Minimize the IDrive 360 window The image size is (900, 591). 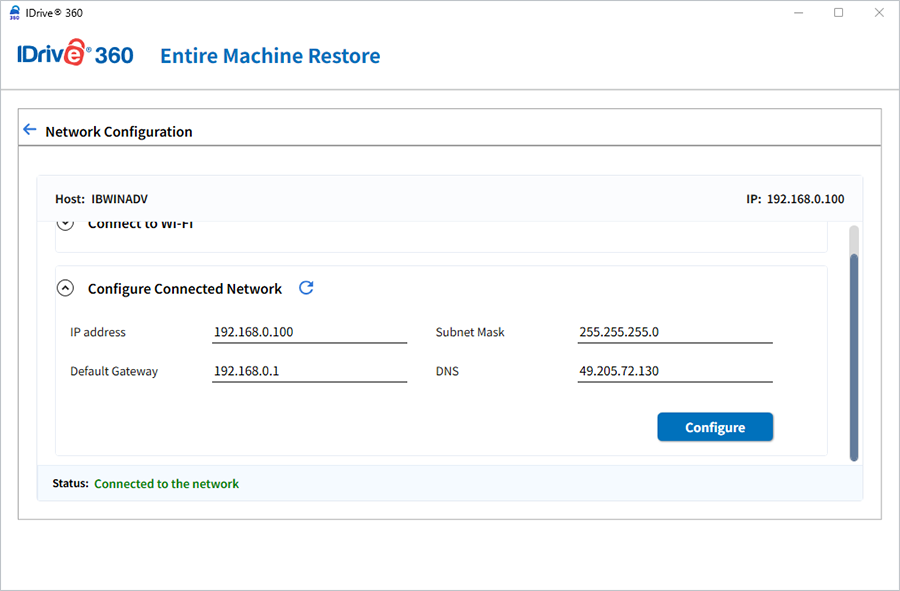point(798,13)
